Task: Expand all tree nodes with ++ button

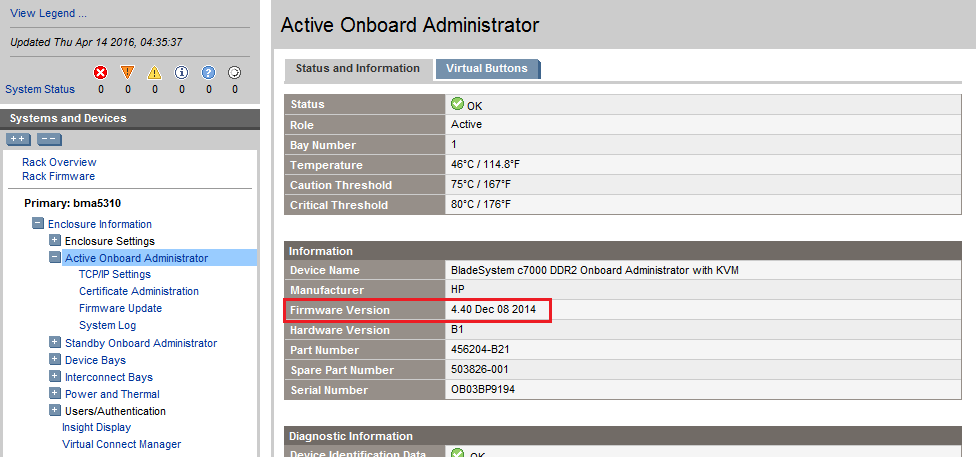Action: 18,139
